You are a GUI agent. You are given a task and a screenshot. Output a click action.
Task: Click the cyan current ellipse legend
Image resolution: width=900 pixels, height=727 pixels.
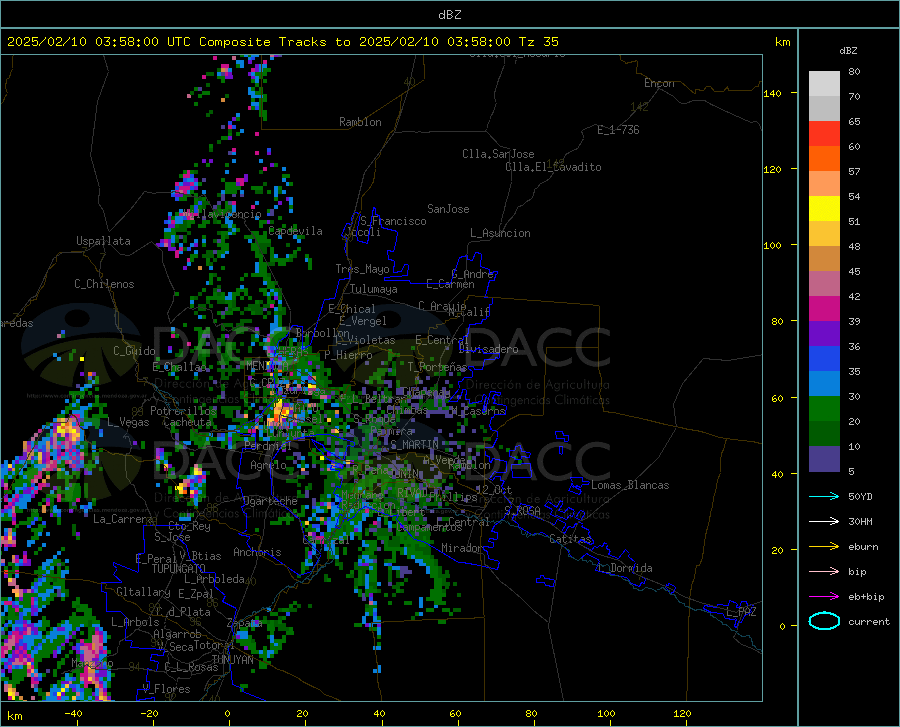click(x=824, y=621)
